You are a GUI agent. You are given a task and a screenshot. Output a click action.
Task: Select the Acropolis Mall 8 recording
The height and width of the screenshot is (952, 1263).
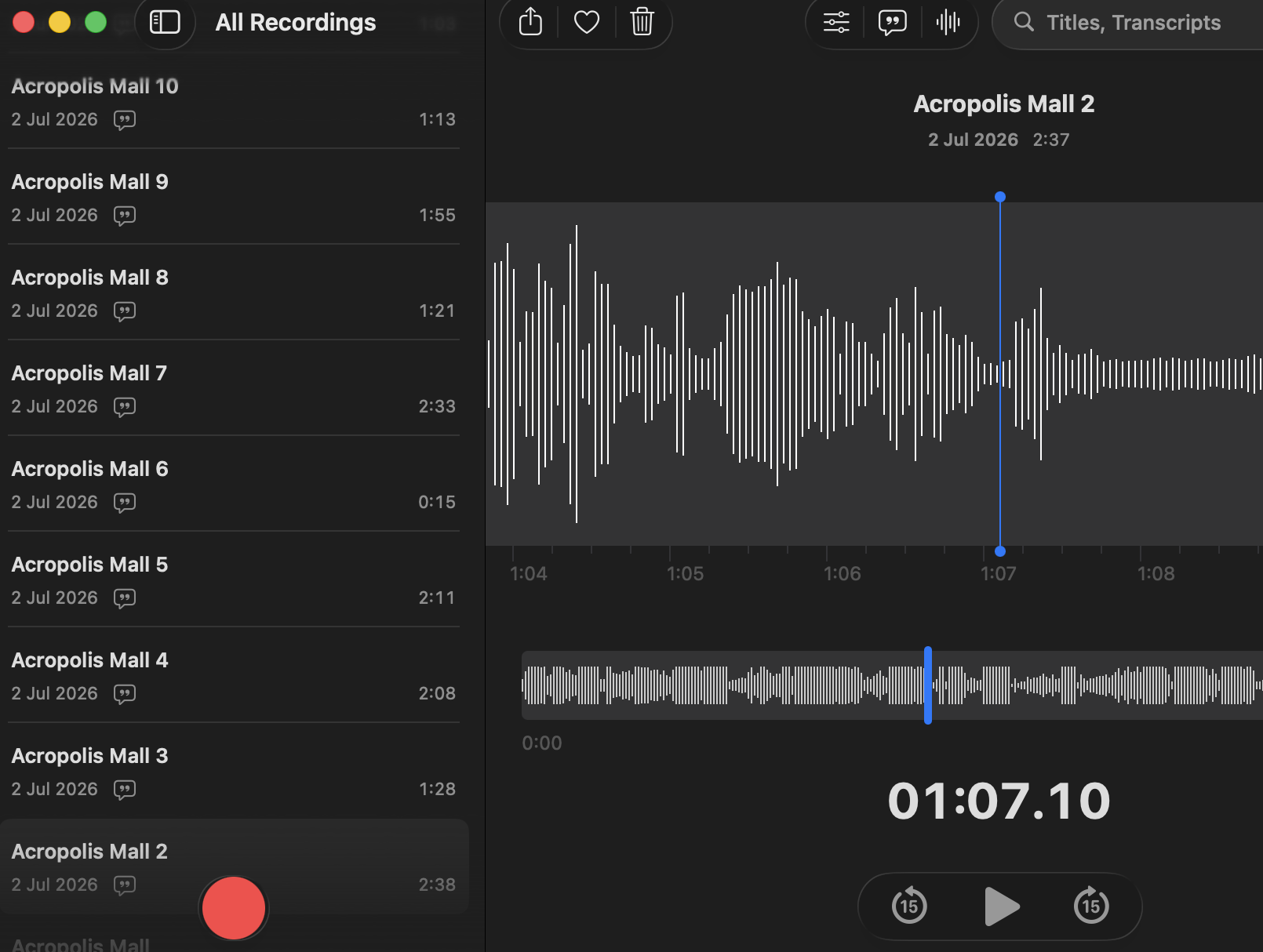pos(234,293)
